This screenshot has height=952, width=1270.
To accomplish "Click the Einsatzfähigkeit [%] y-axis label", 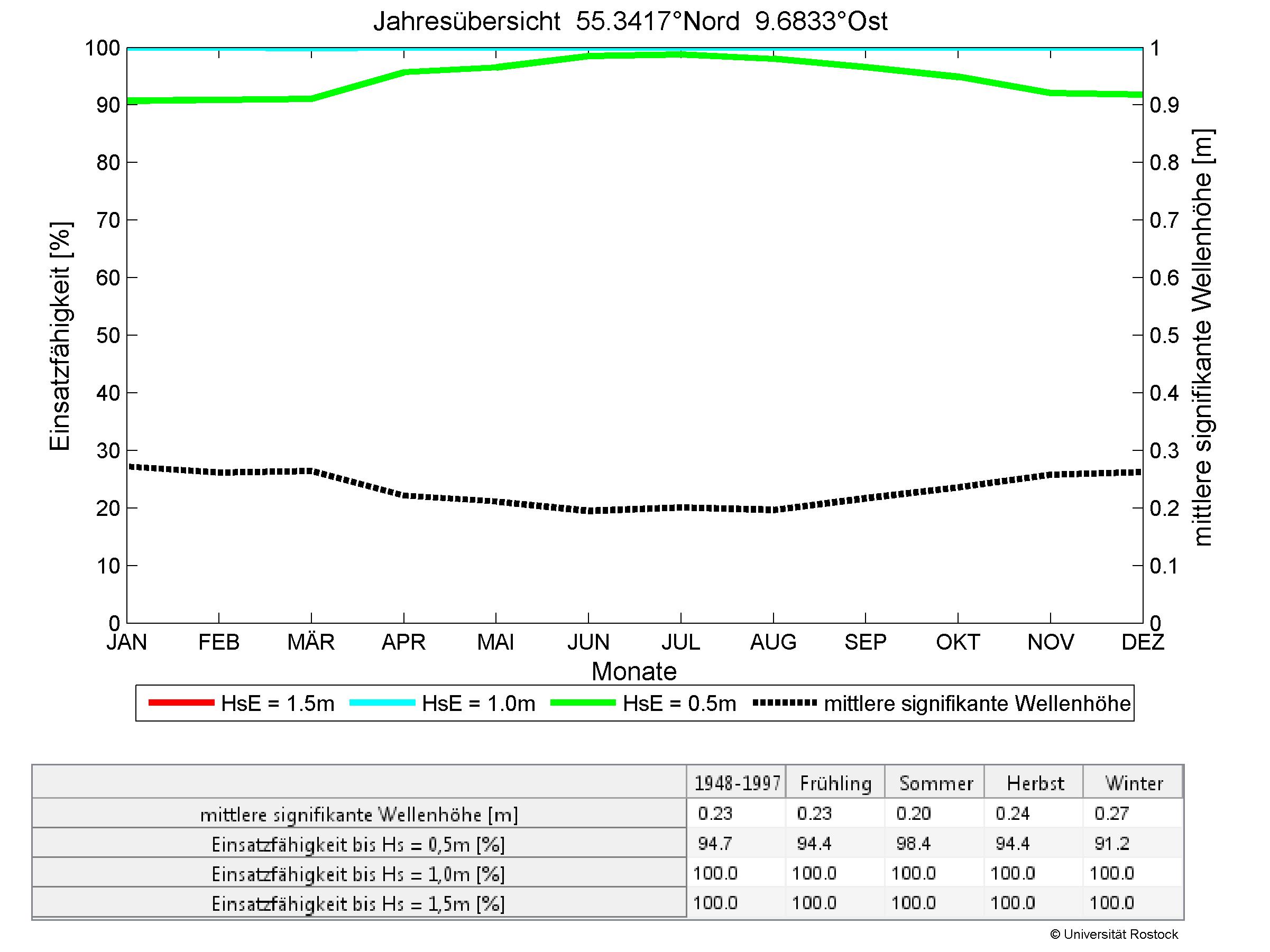I will click(x=60, y=336).
